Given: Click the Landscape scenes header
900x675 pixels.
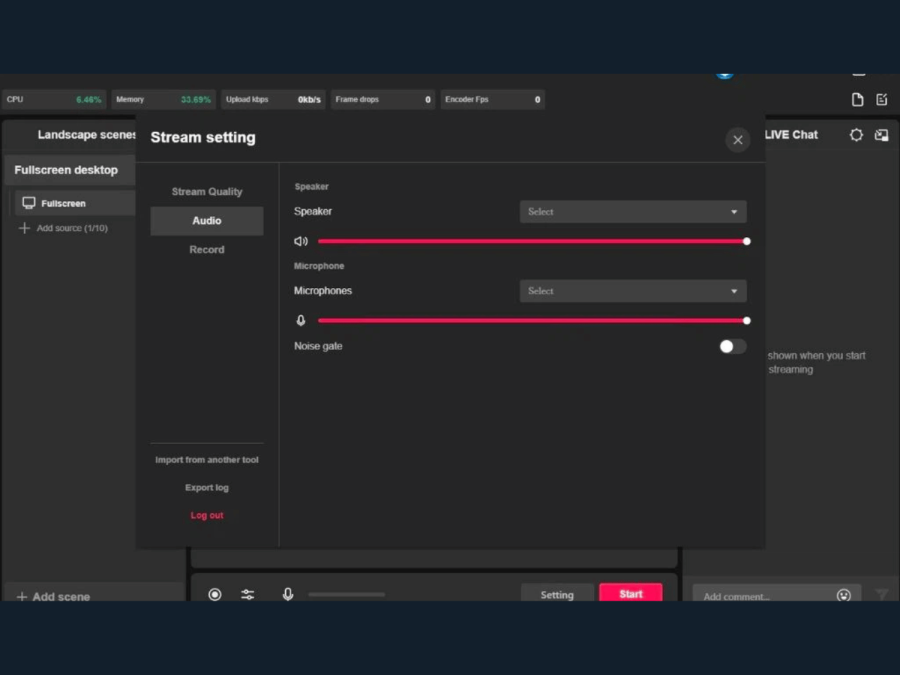Looking at the screenshot, I should (86, 135).
